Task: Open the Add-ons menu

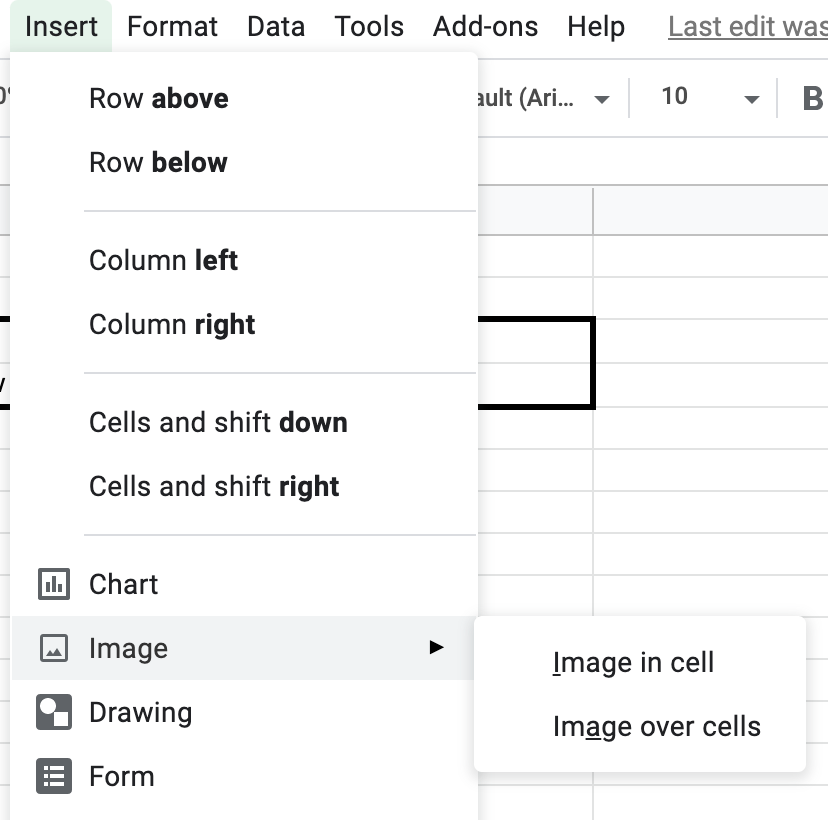Action: (x=485, y=26)
